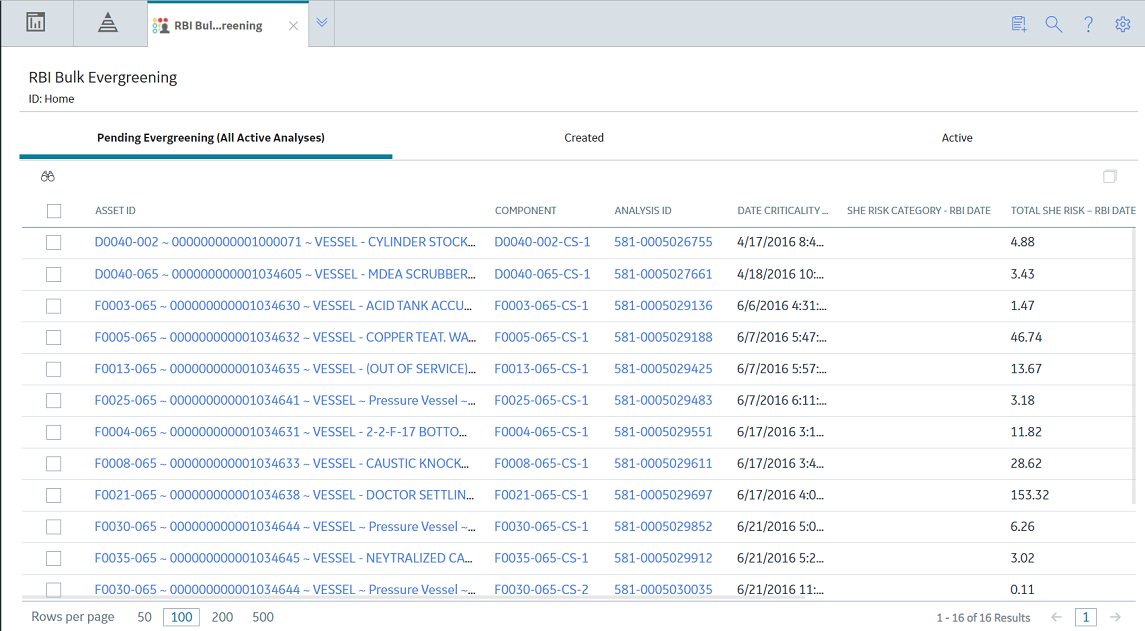Open asset D0040-065 VESSEL - MDEA SCRUBBER link
The width and height of the screenshot is (1145, 631).
(x=285, y=274)
